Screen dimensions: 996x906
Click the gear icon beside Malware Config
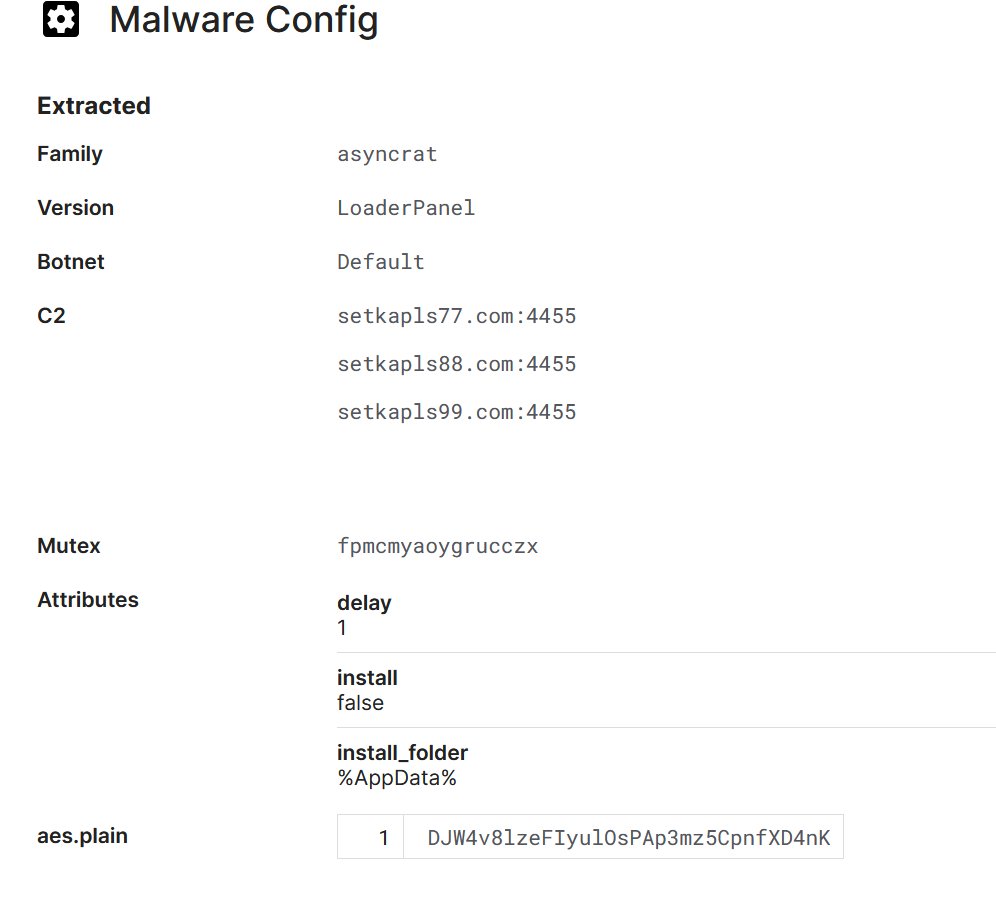tap(61, 20)
